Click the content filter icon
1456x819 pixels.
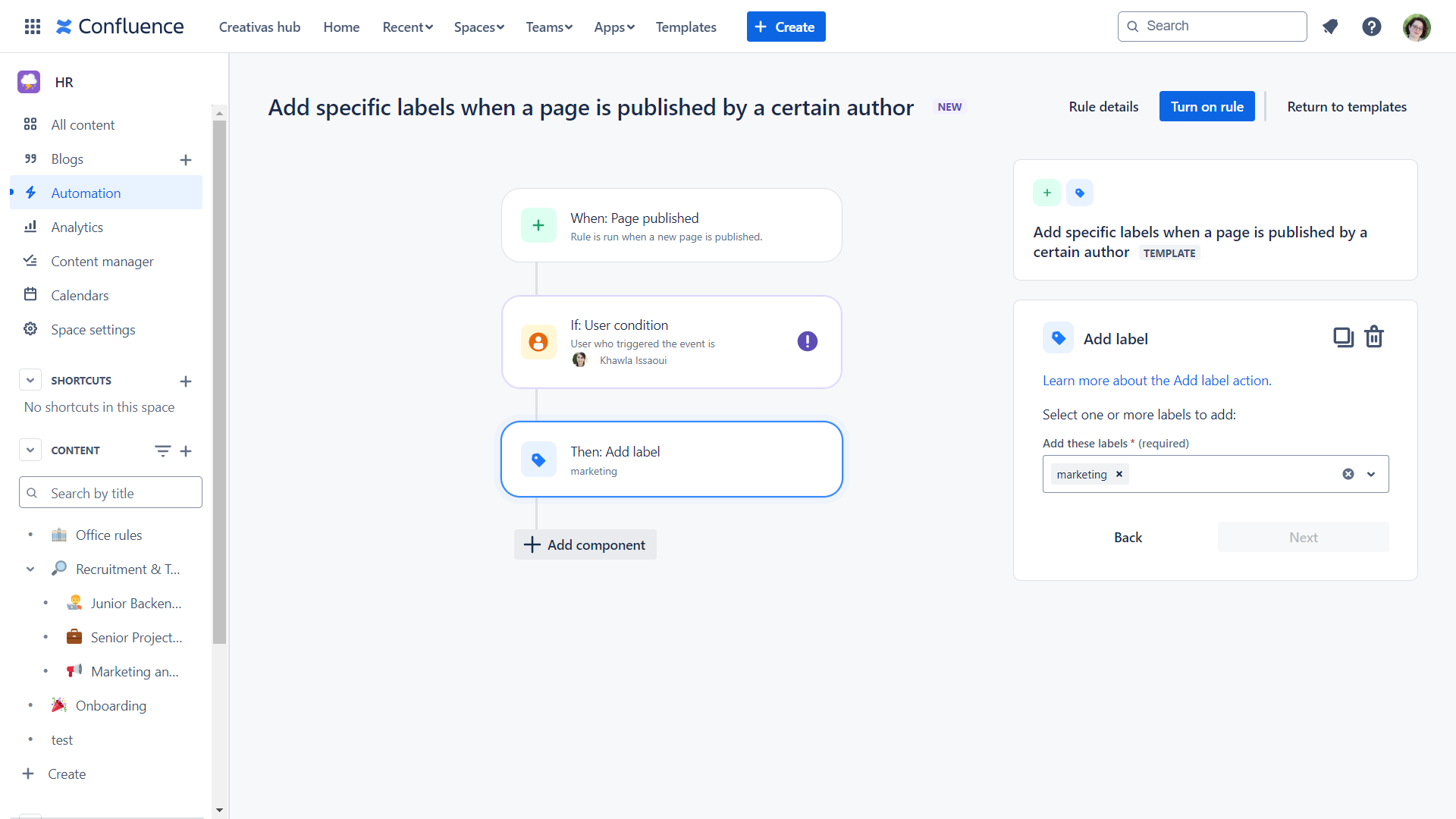pyautogui.click(x=162, y=450)
